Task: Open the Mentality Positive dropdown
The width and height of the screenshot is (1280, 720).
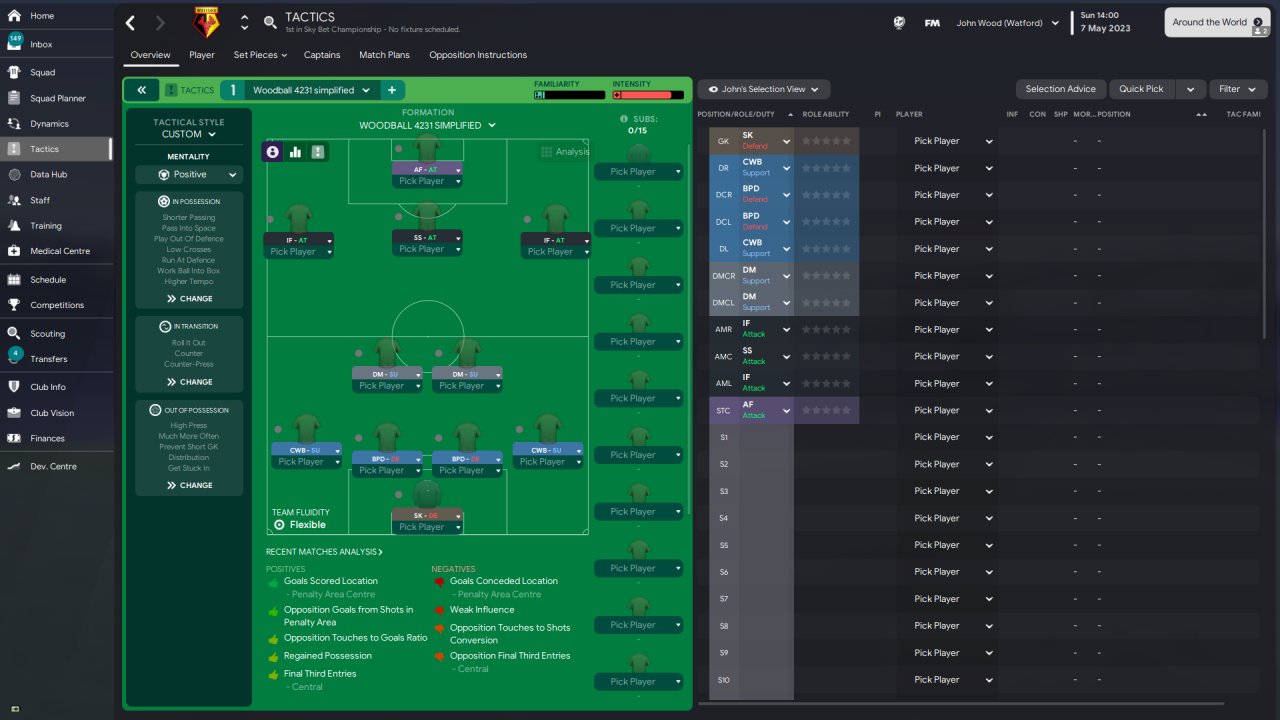Action: (x=189, y=174)
